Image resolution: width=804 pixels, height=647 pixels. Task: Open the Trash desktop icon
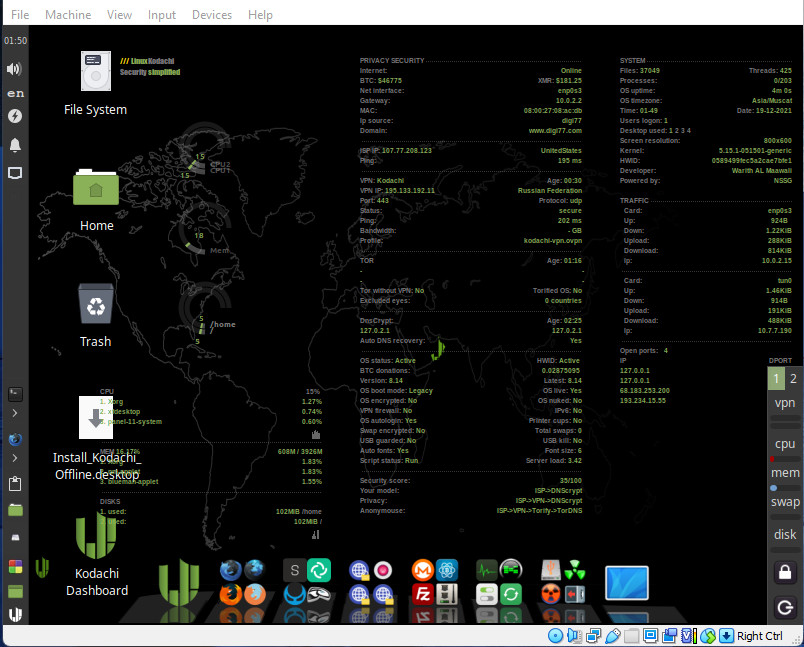(x=96, y=315)
